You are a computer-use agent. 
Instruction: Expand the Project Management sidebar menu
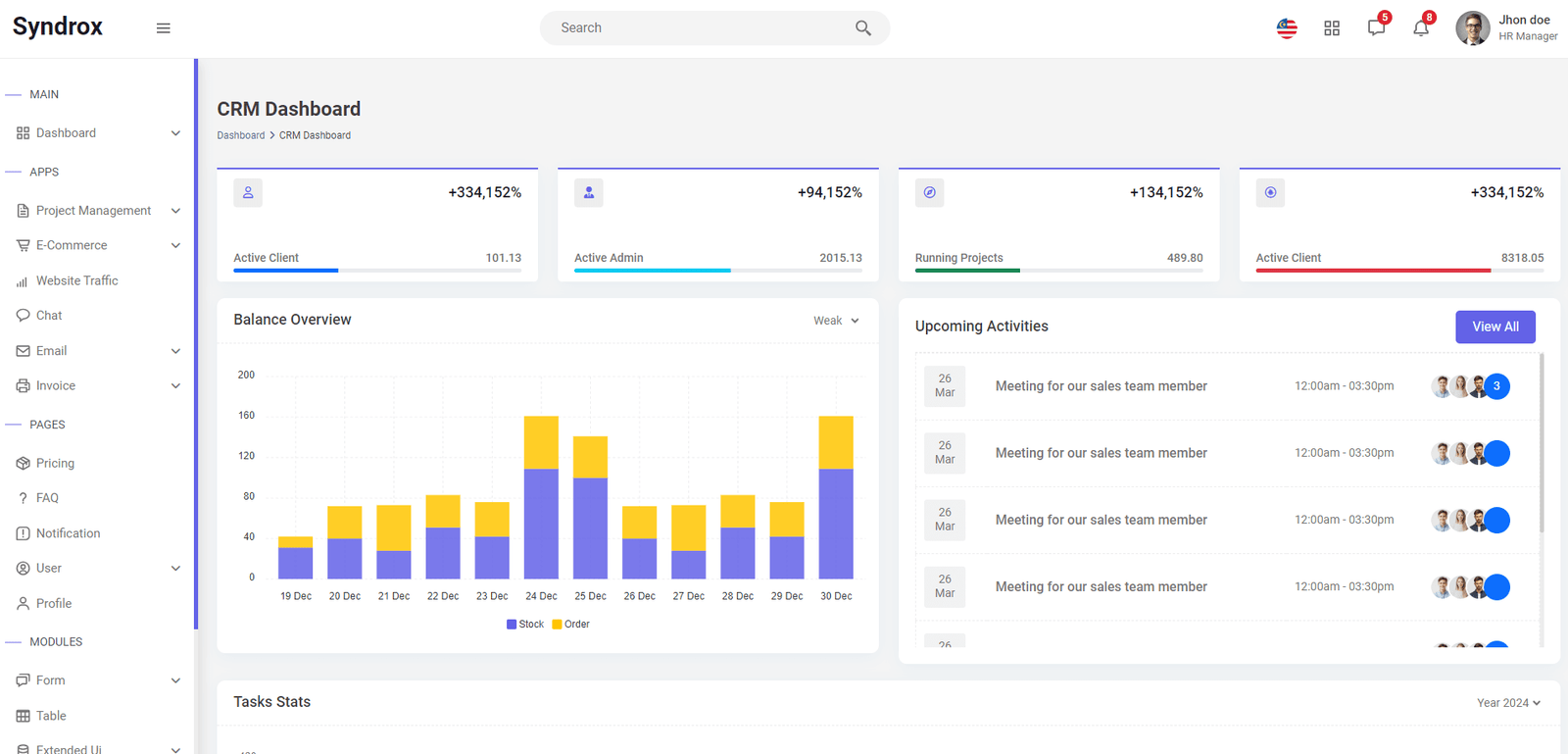98,211
